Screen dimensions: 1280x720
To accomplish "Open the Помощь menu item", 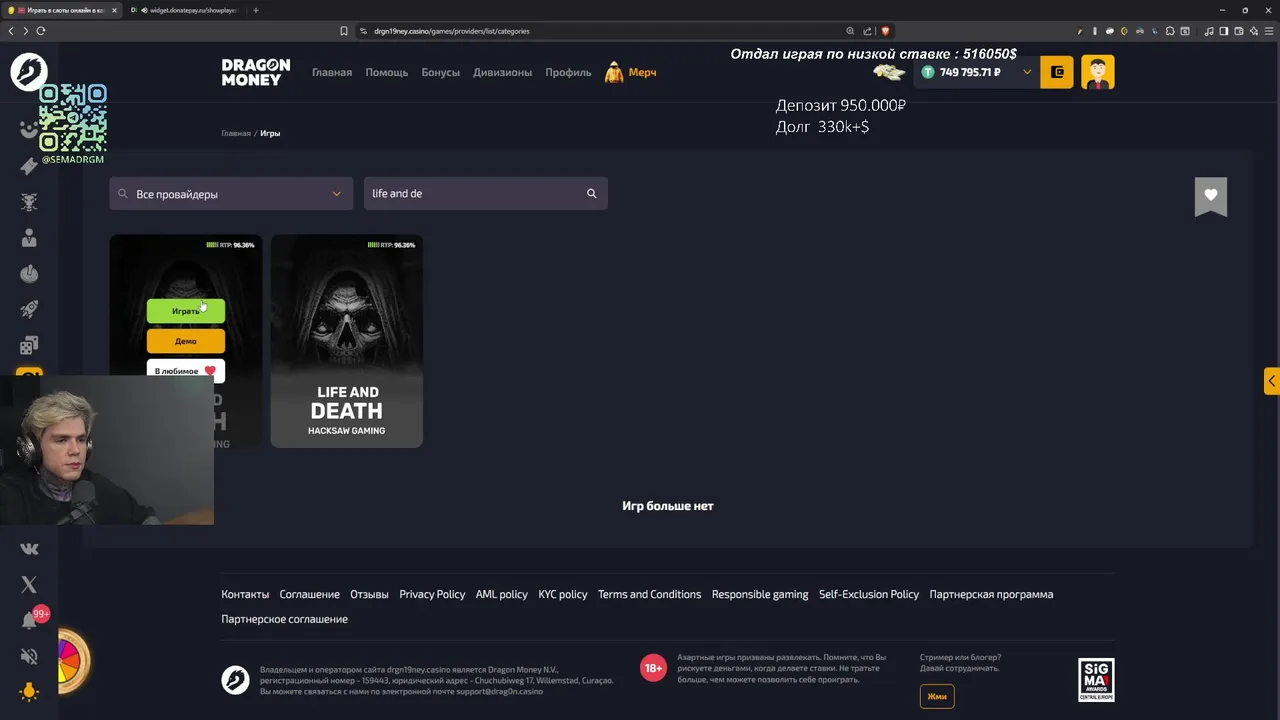I will (387, 72).
